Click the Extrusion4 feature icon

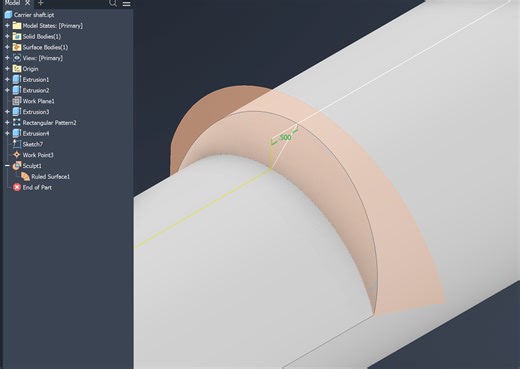(x=17, y=133)
